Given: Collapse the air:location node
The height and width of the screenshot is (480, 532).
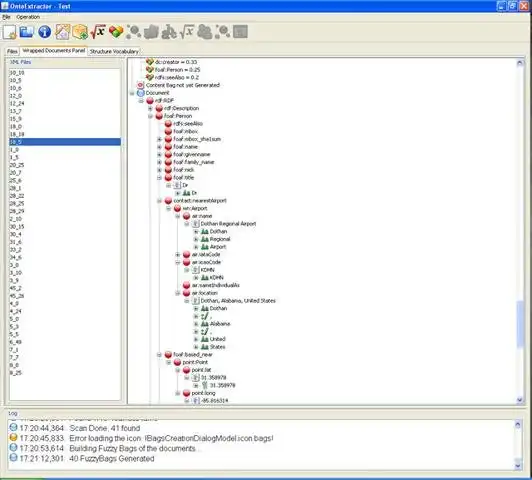Looking at the screenshot, I should 178,293.
